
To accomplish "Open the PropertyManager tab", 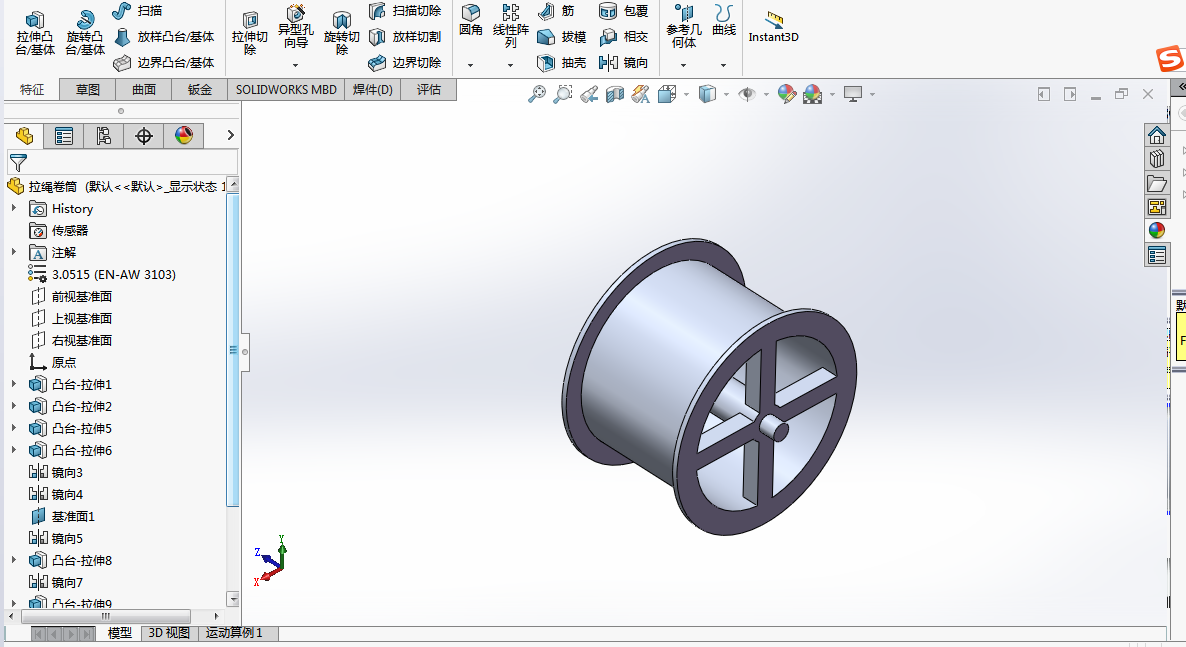I will (64, 136).
